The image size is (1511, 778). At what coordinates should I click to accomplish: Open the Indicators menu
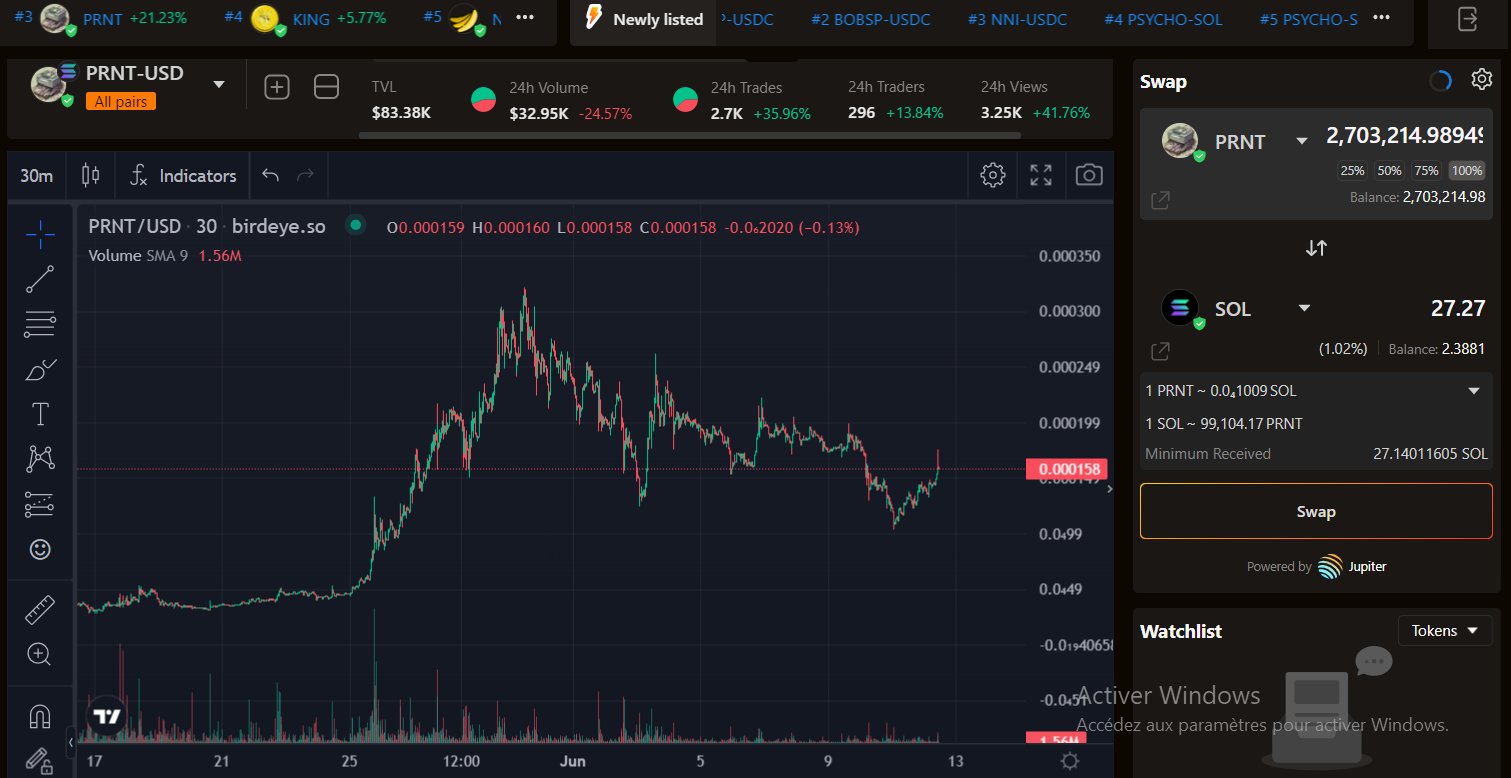point(184,176)
